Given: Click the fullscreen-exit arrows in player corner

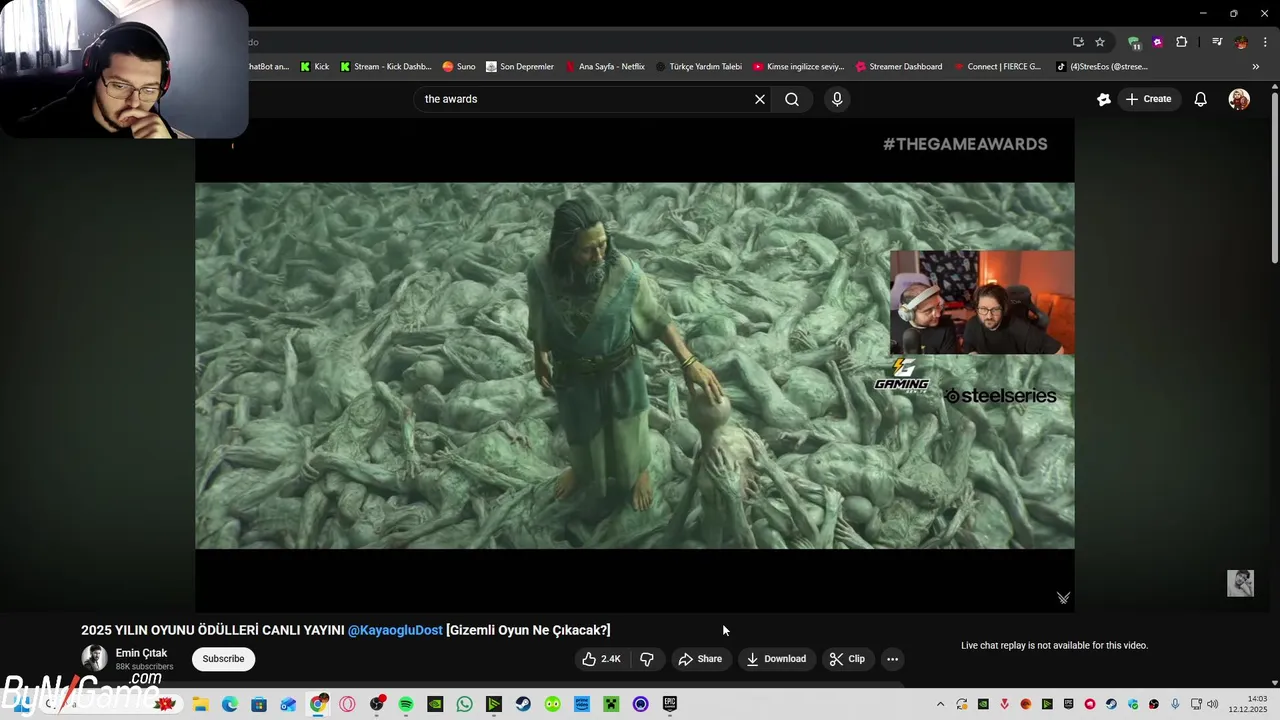Looking at the screenshot, I should [1063, 598].
